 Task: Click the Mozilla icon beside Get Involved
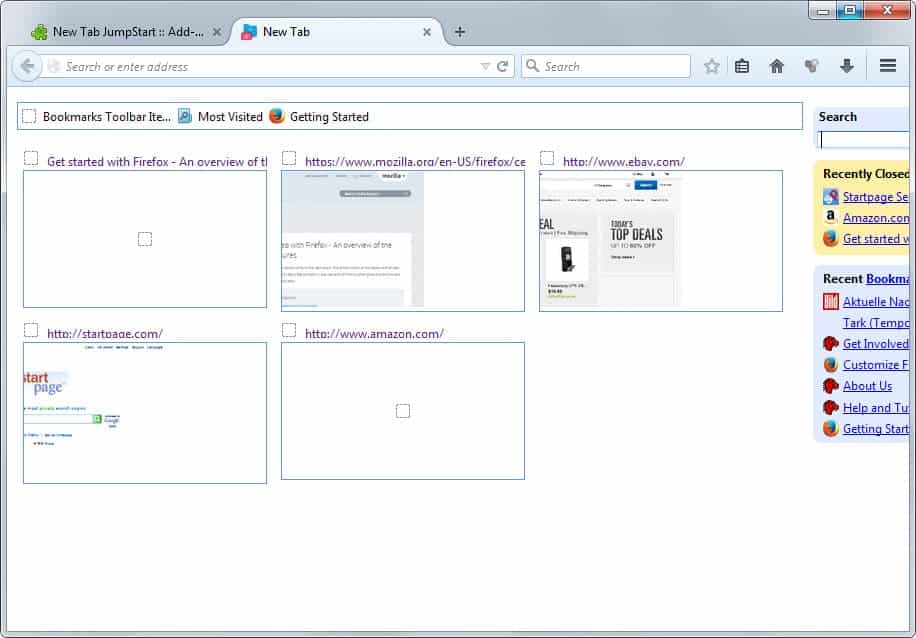[x=831, y=344]
